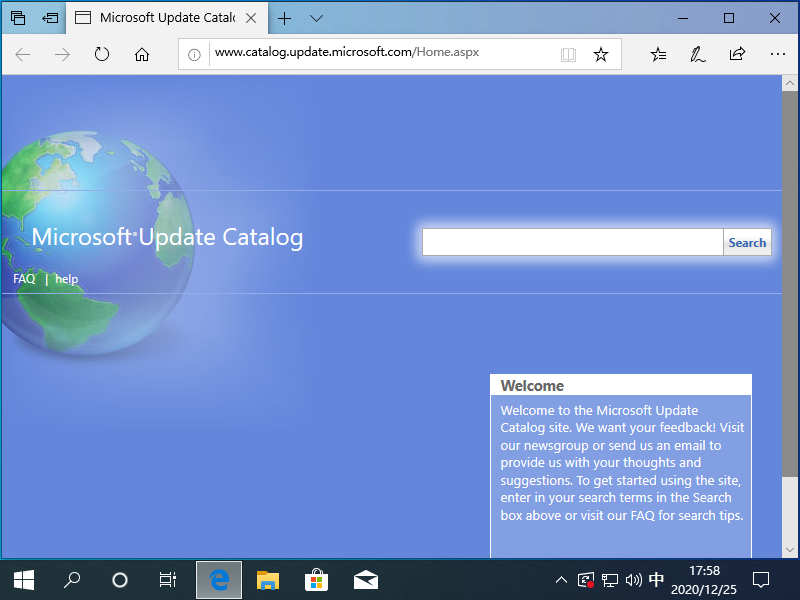Open a new tab
The height and width of the screenshot is (600, 800).
285,18
